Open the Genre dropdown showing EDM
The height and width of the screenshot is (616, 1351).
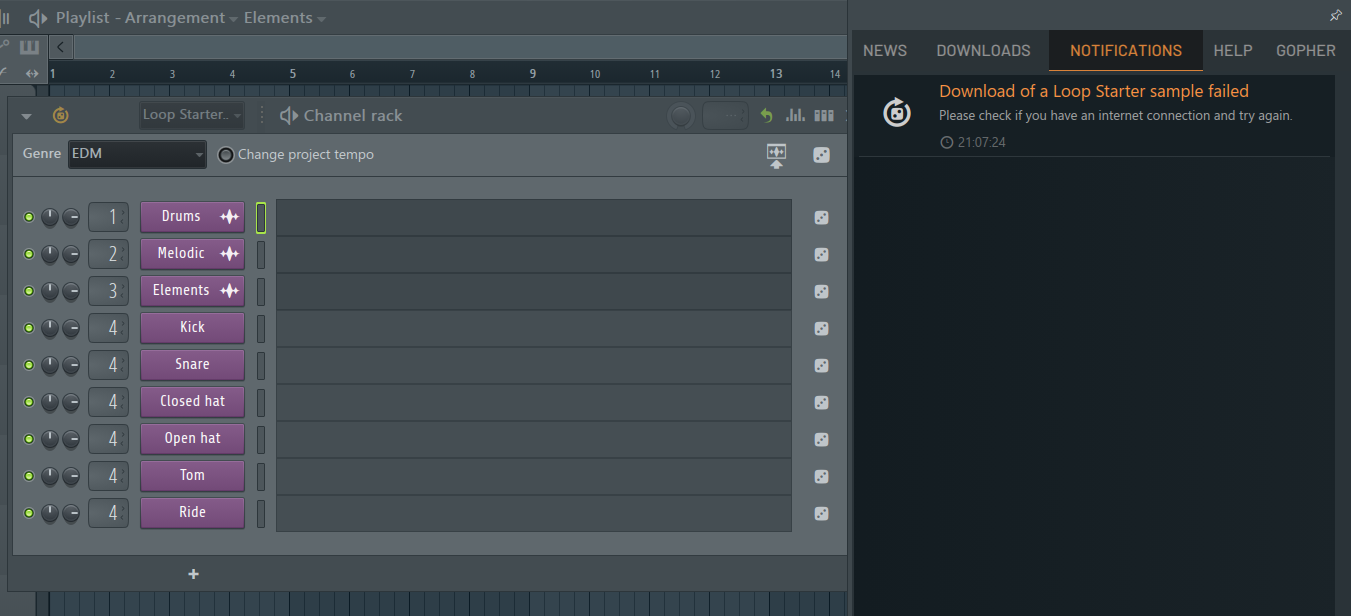tap(137, 154)
